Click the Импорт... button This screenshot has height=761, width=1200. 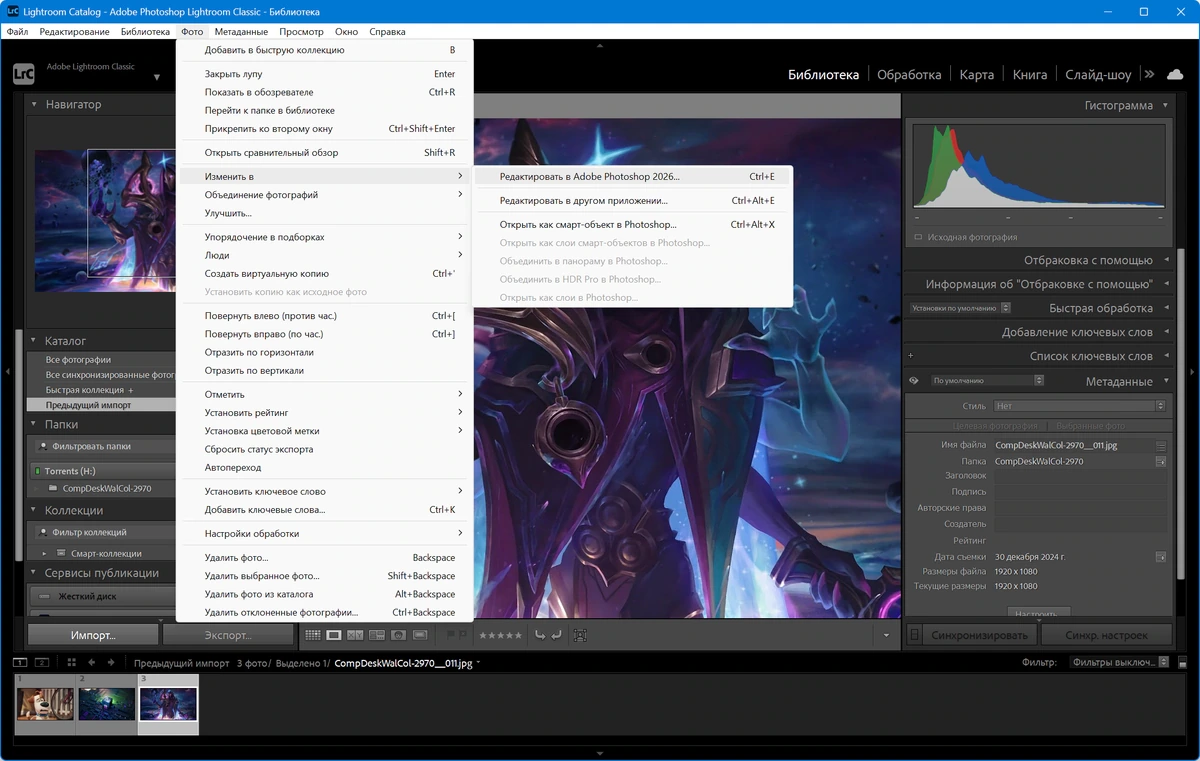click(93, 635)
